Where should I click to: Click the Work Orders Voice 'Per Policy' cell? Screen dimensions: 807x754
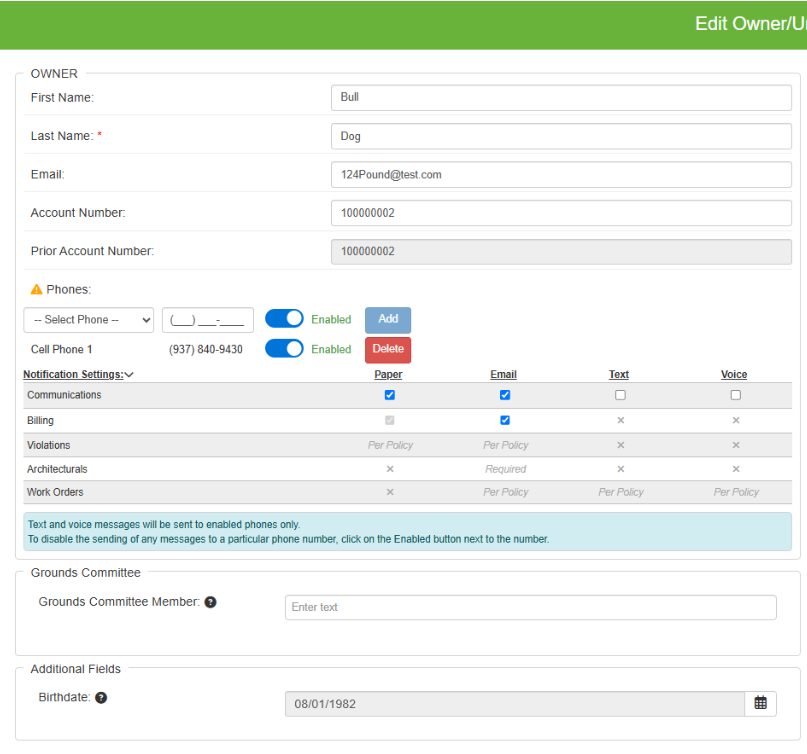click(736, 492)
